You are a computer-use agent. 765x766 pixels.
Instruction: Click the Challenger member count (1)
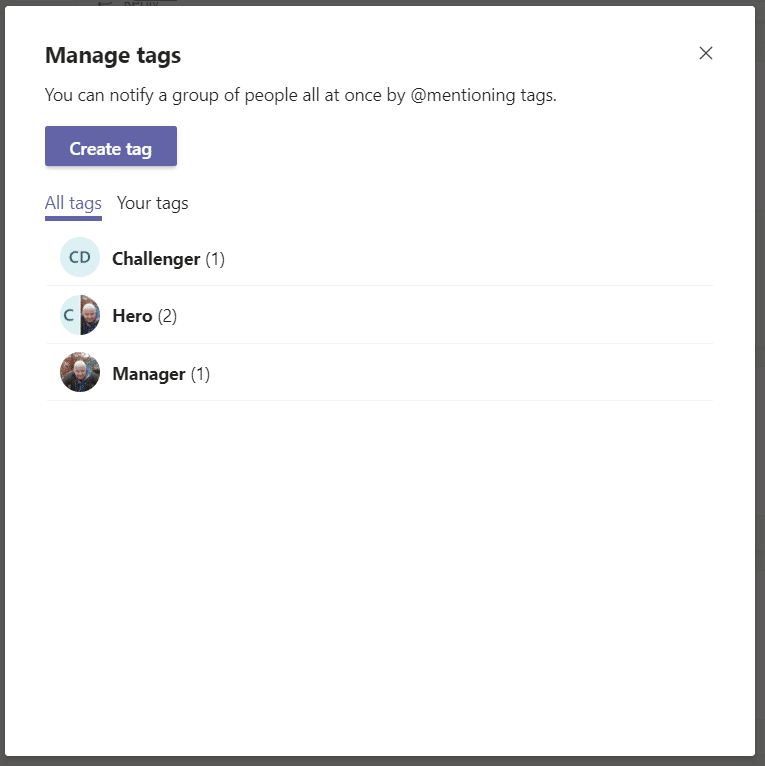click(x=215, y=259)
